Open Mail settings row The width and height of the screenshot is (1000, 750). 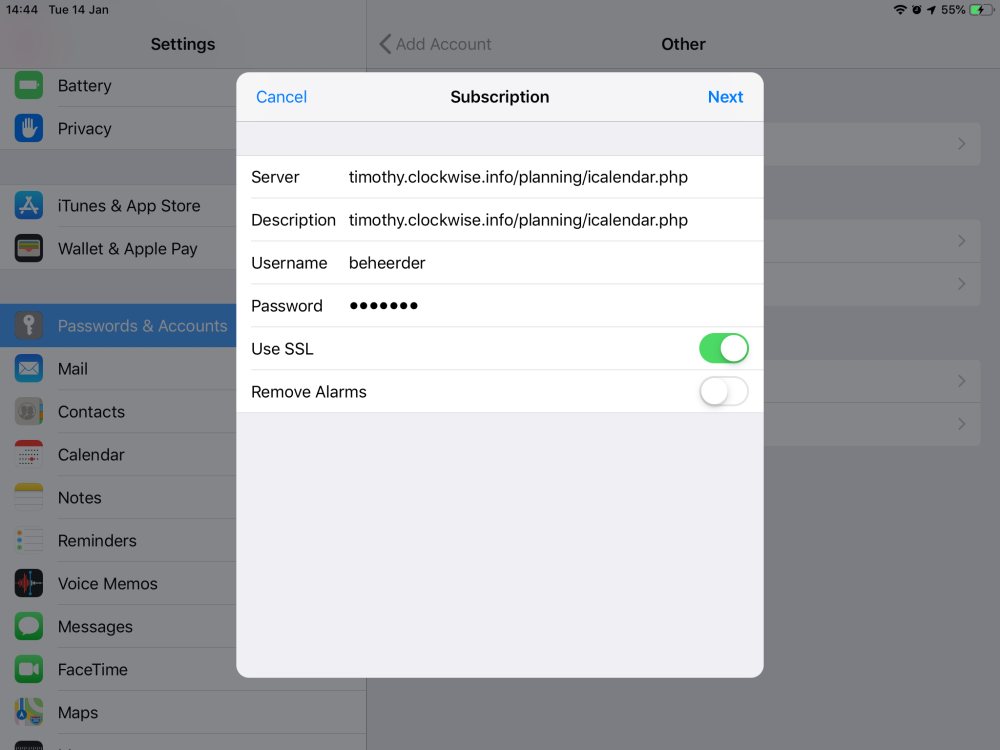click(118, 369)
